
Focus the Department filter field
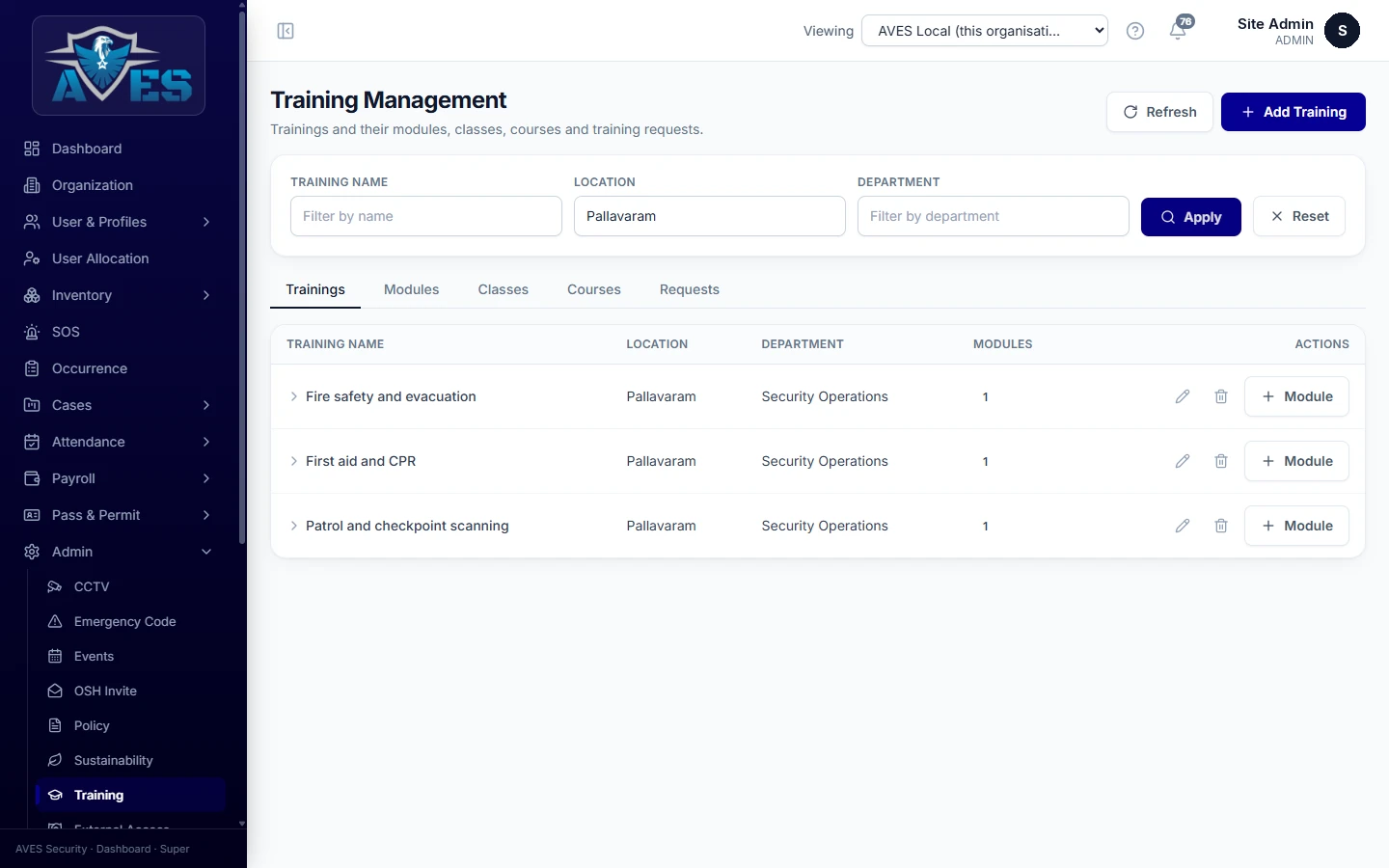point(994,216)
